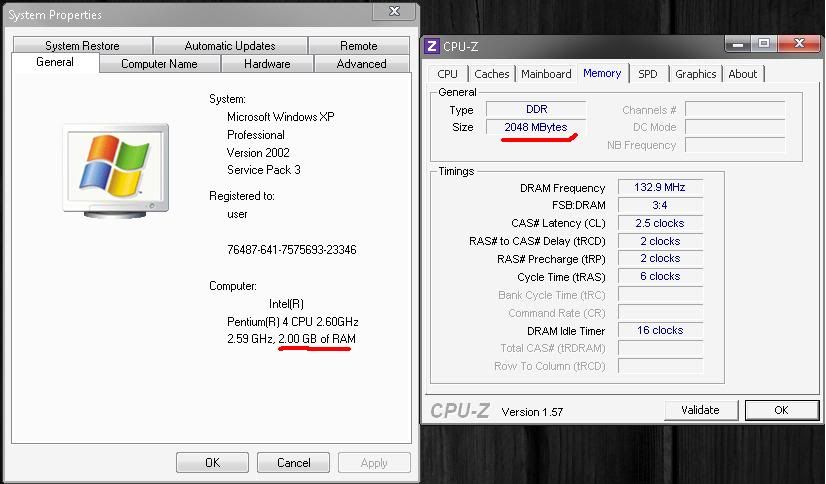Click the Size field showing 2048 MBytes

536,127
